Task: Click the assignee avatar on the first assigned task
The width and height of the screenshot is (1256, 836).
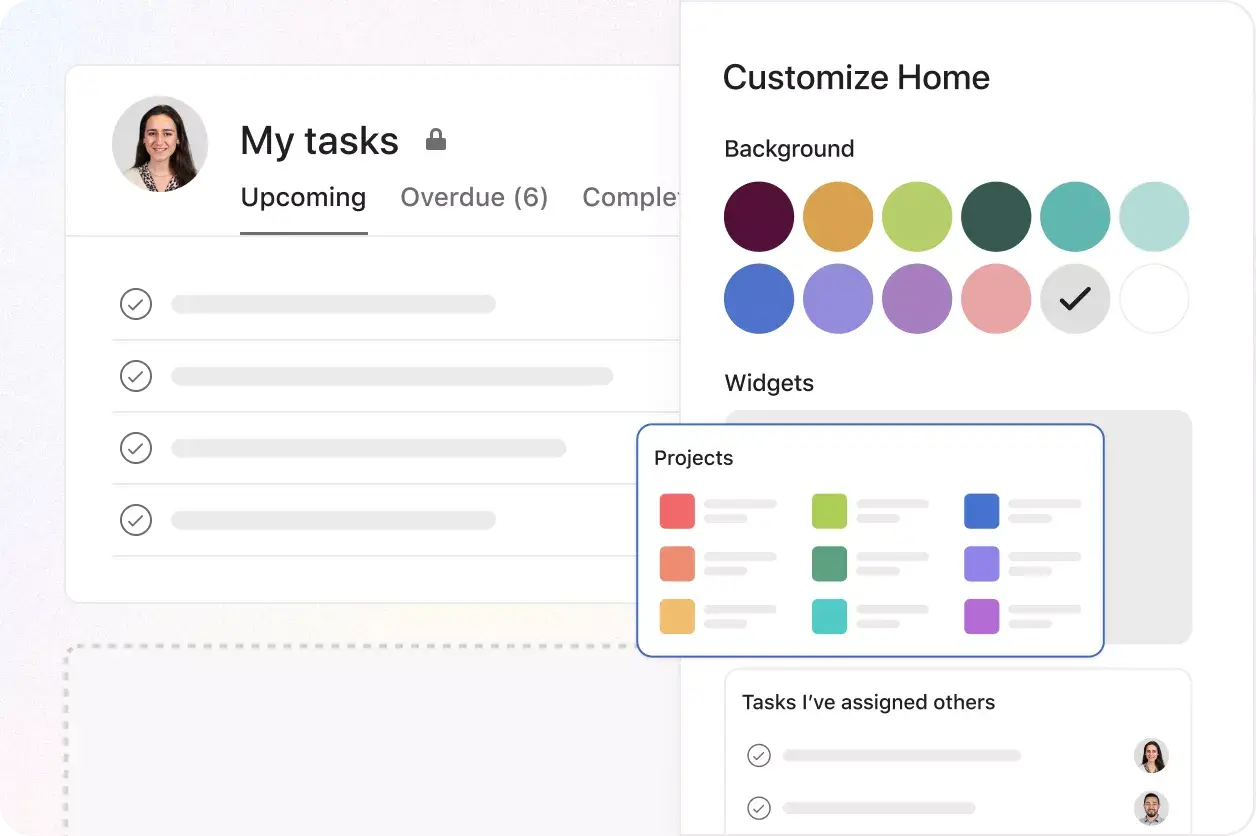Action: [1151, 755]
